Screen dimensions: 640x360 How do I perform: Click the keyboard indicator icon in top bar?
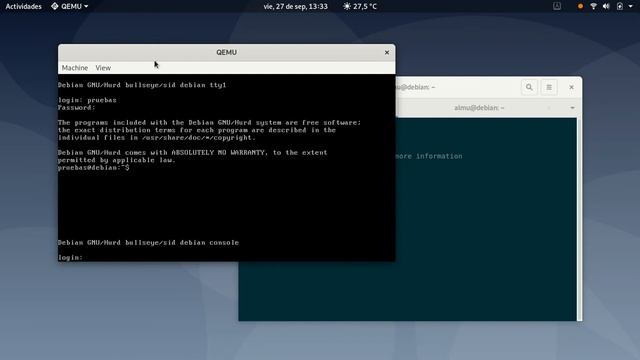(557, 6)
